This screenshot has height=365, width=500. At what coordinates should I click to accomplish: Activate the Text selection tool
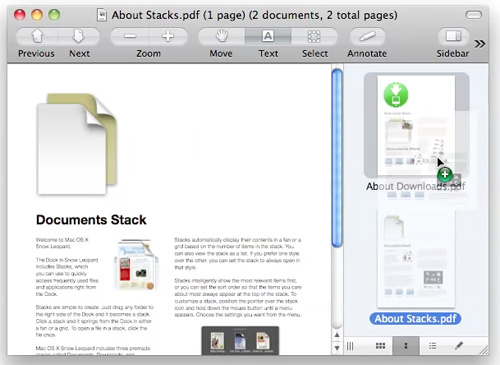pyautogui.click(x=268, y=36)
